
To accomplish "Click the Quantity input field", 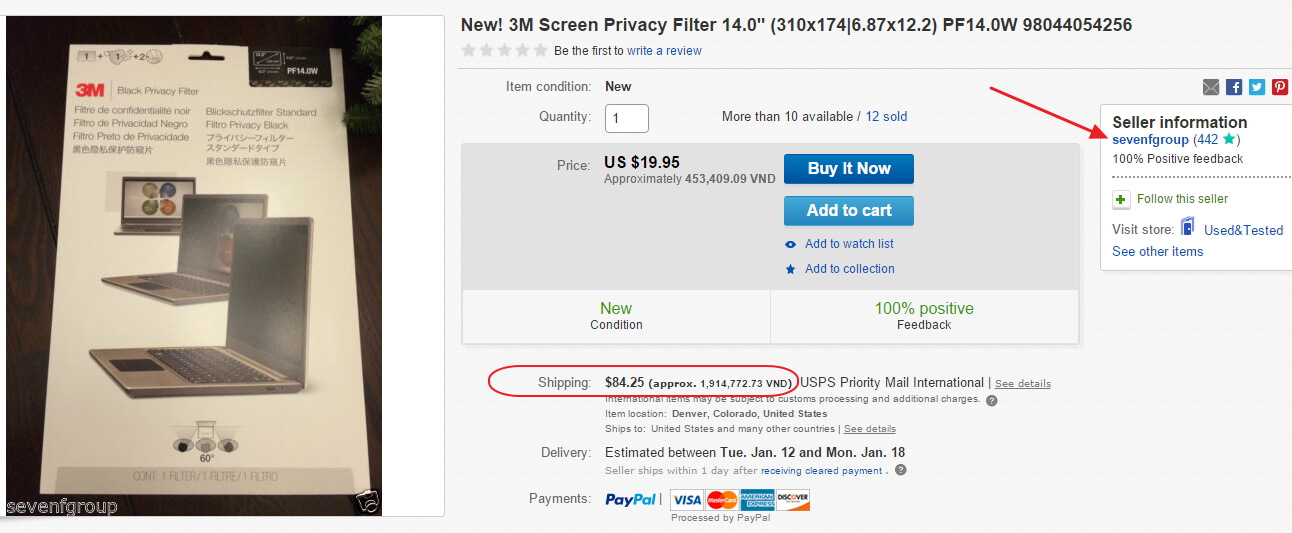I will [x=627, y=118].
